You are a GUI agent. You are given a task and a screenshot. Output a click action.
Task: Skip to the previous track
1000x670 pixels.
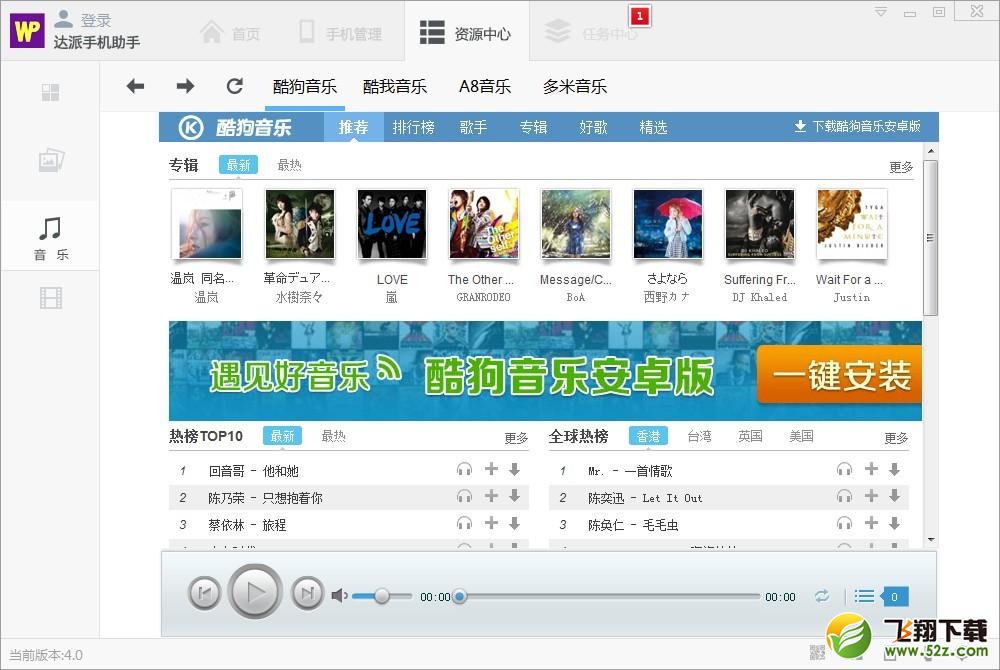click(x=205, y=594)
